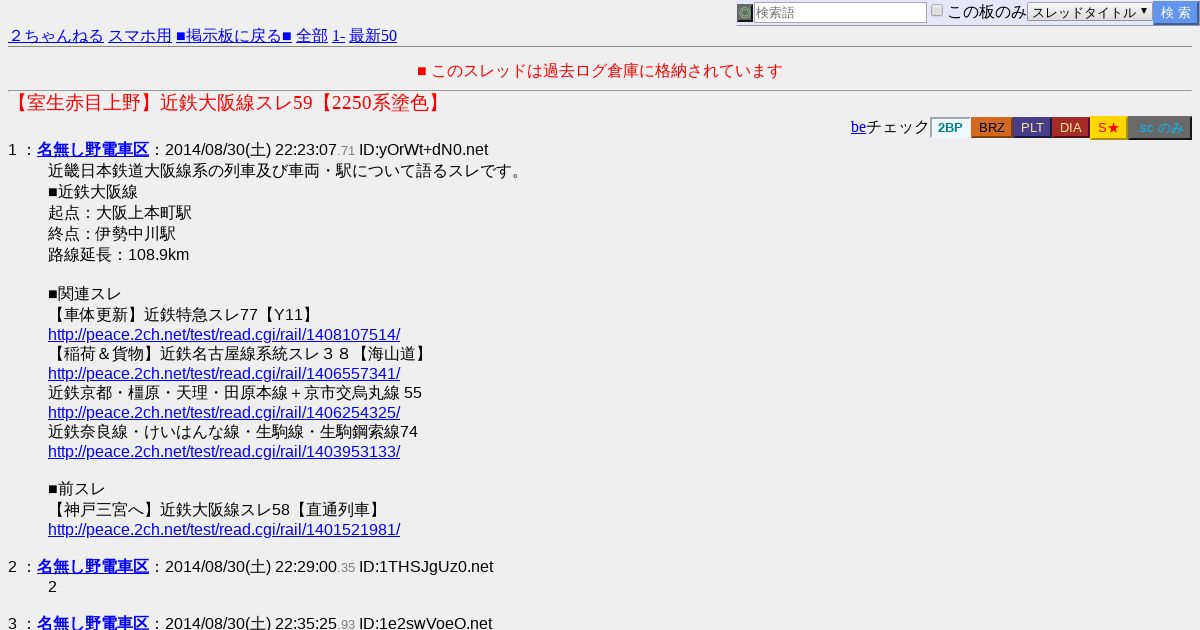Click the ■近鉄大阪線 heading text
This screenshot has width=1200, height=630.
[x=93, y=192]
